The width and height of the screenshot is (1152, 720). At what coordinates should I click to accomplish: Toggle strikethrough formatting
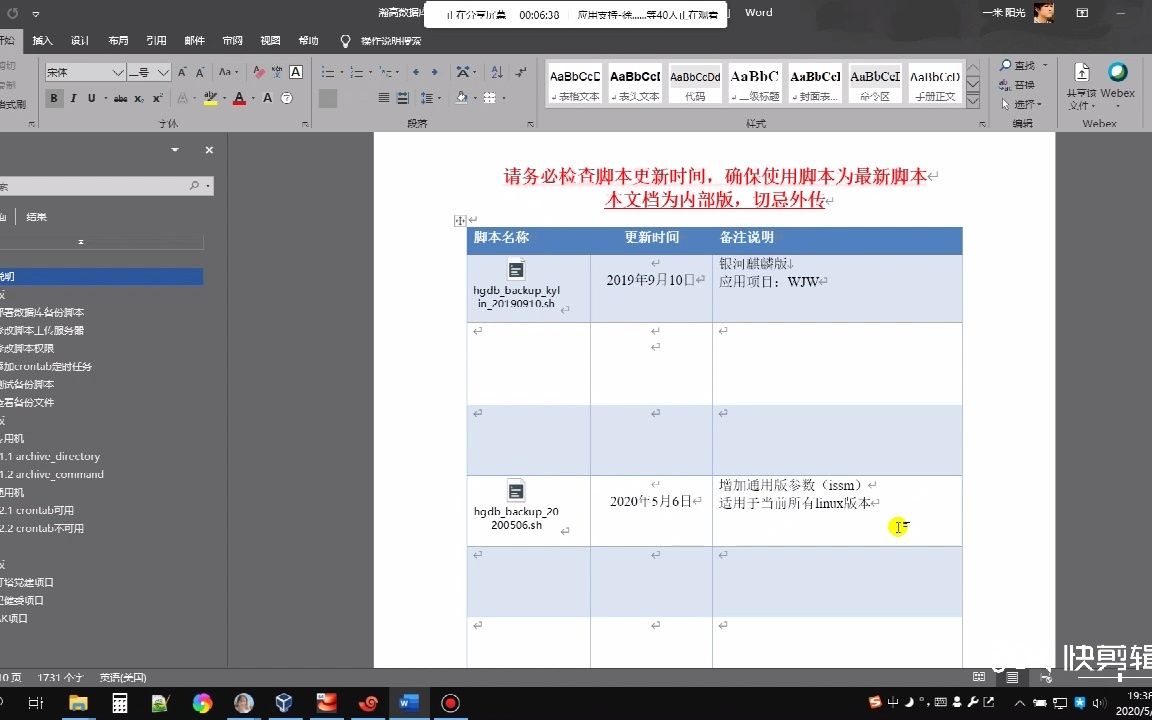point(121,98)
